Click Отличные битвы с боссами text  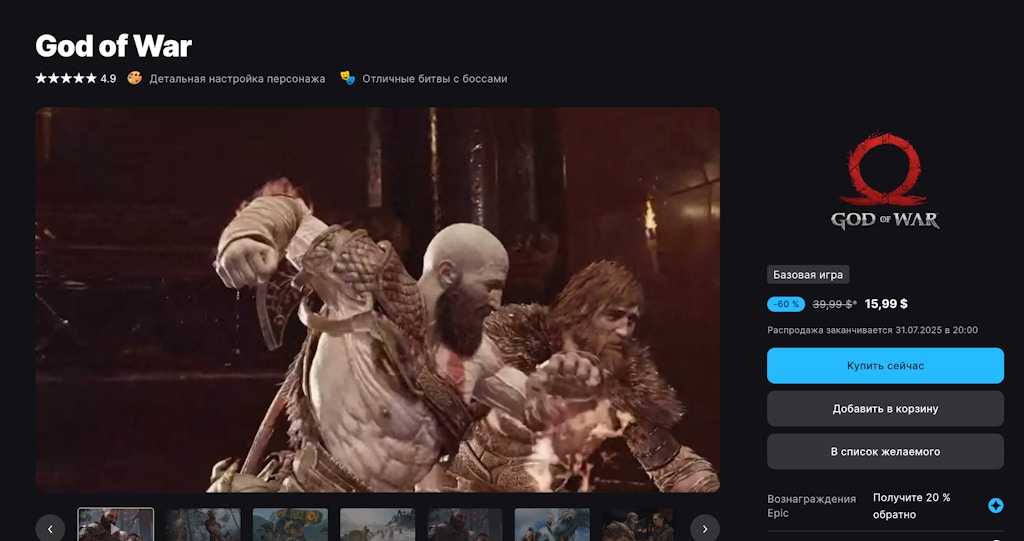click(x=435, y=78)
